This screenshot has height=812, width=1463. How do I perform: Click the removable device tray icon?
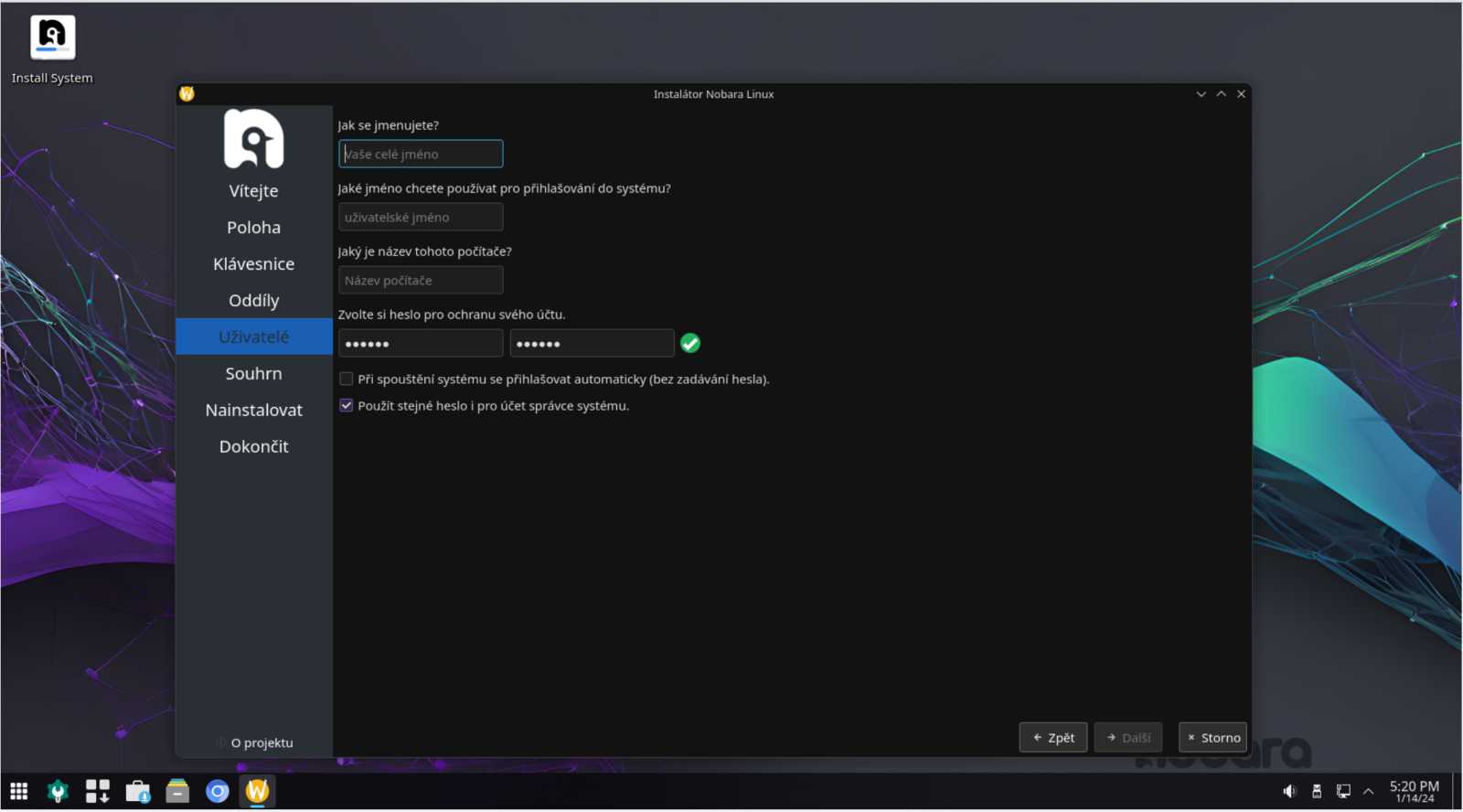point(1317,791)
